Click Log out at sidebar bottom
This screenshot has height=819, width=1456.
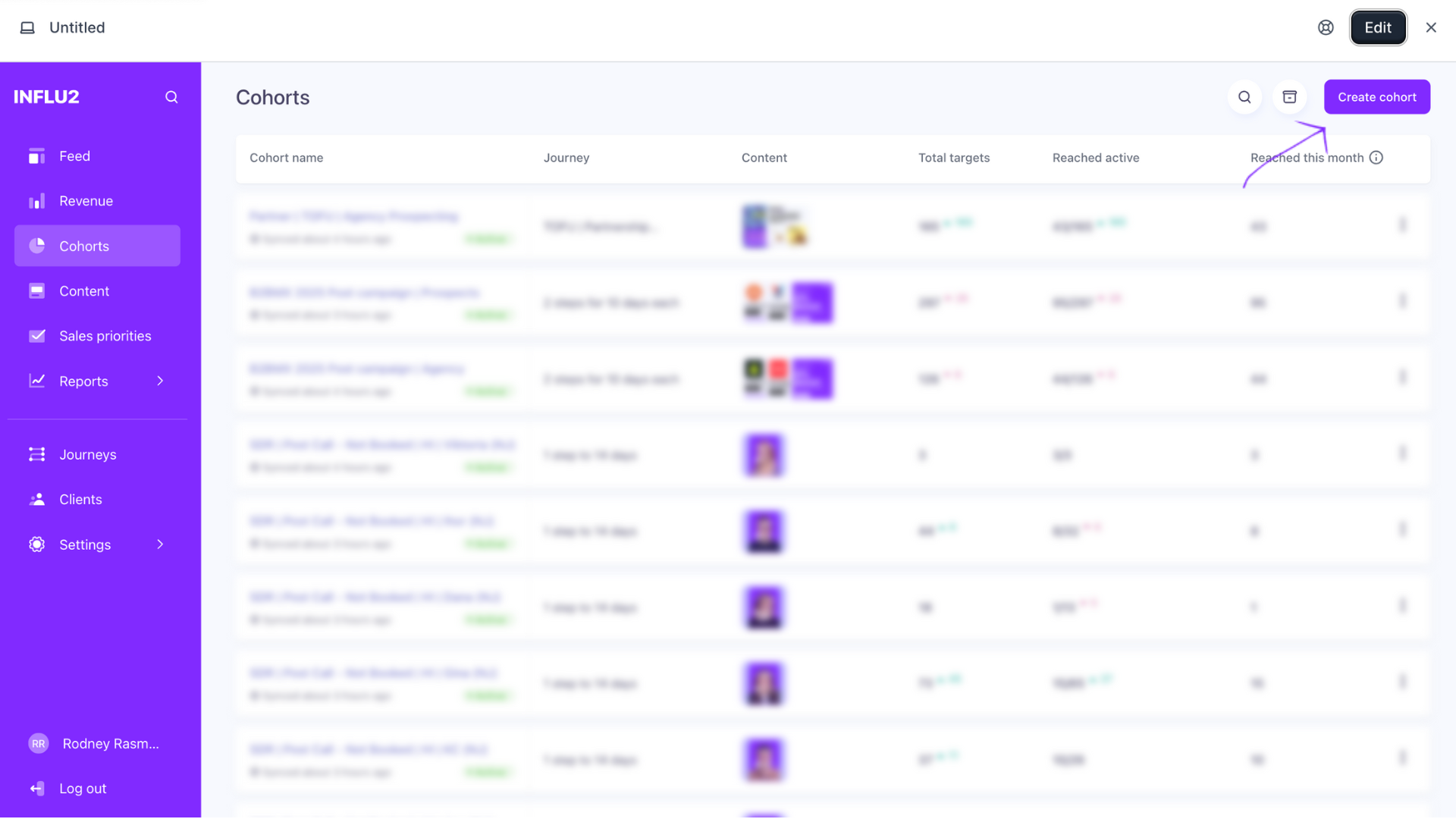point(83,788)
